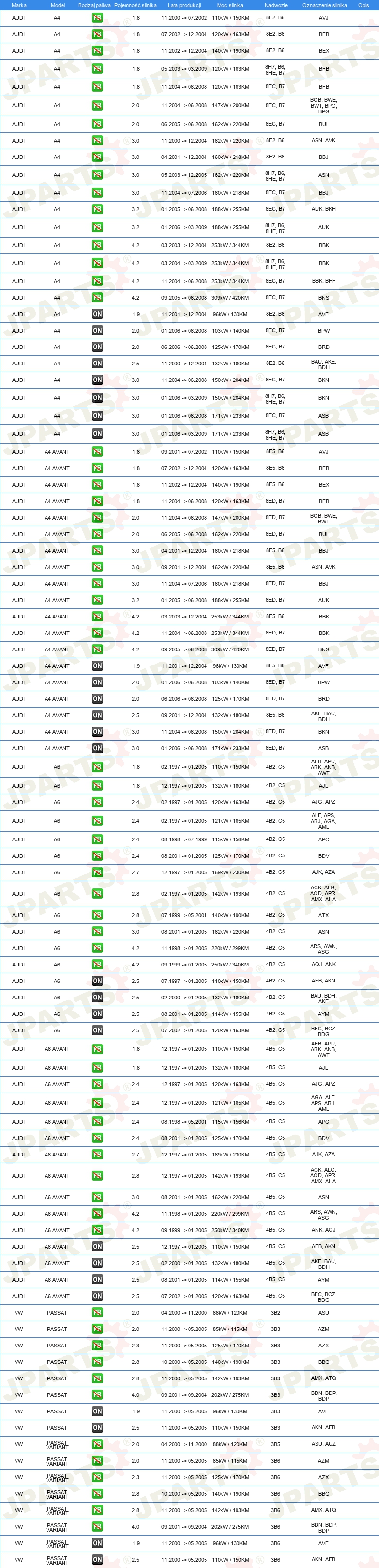This screenshot has width=379, height=1568.
Task: Click petrol icon in PASSAT 3B3 AZM row
Action: [97, 1329]
